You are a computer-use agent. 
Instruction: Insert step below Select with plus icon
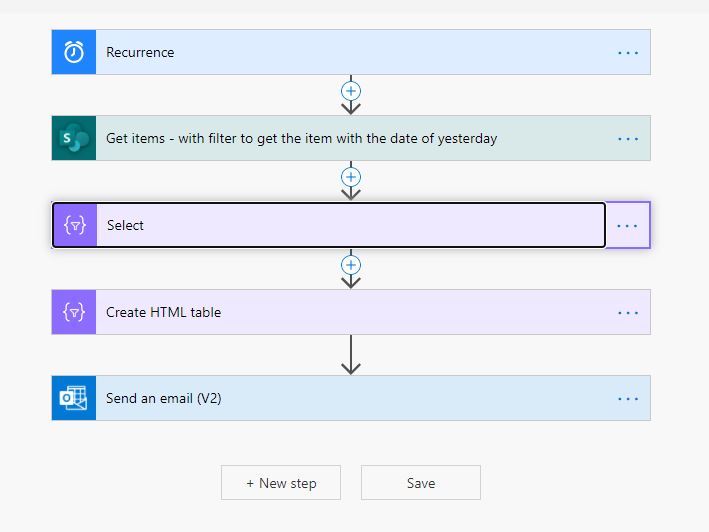(351, 265)
